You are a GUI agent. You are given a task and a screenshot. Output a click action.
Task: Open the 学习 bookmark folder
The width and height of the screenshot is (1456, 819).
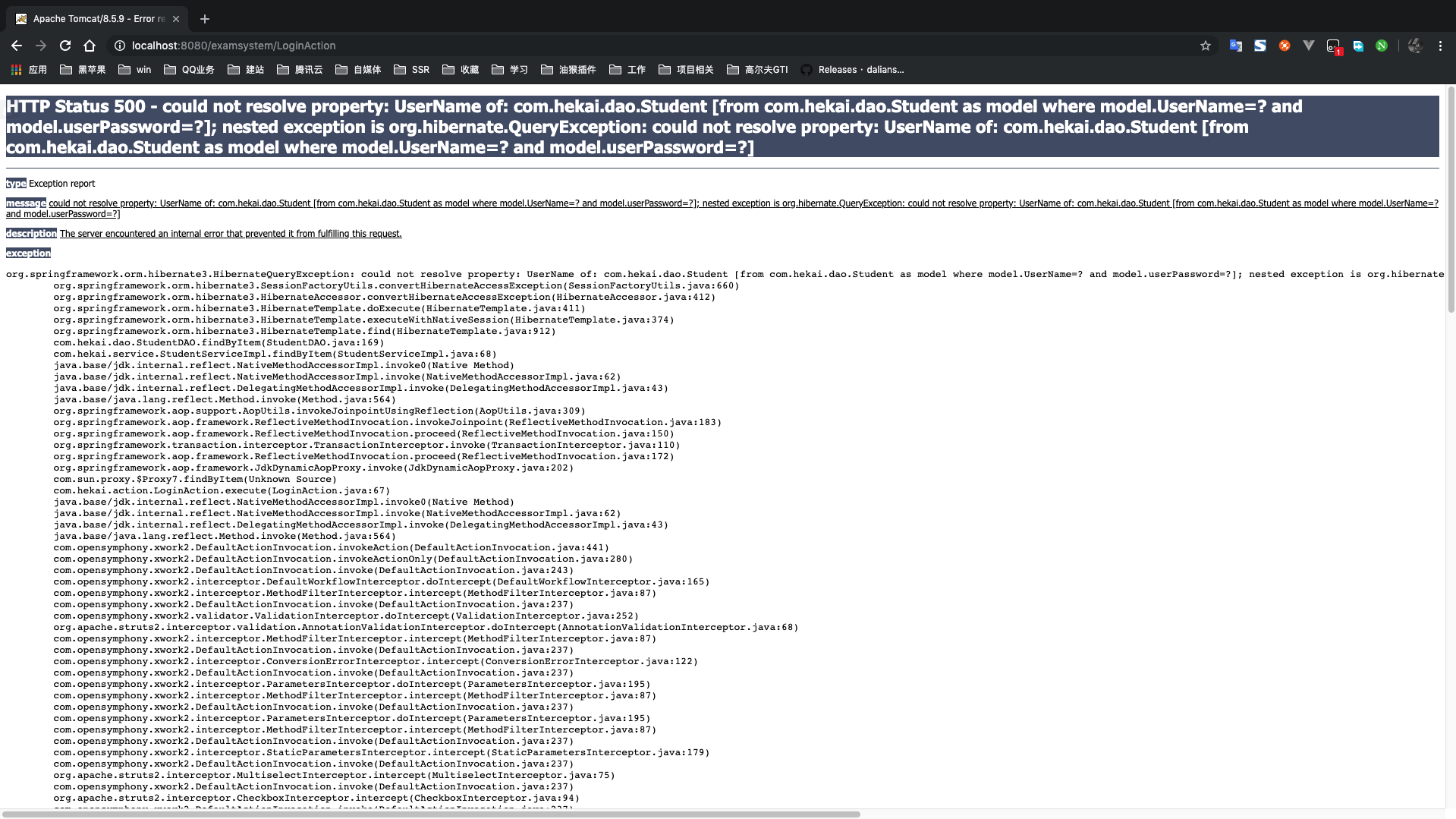(x=510, y=70)
